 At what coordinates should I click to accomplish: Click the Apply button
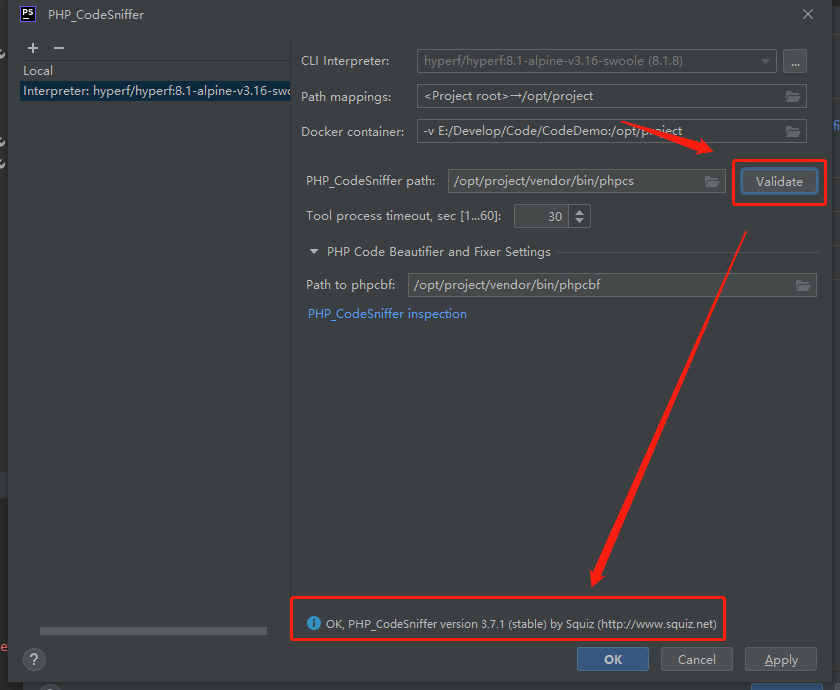(781, 659)
